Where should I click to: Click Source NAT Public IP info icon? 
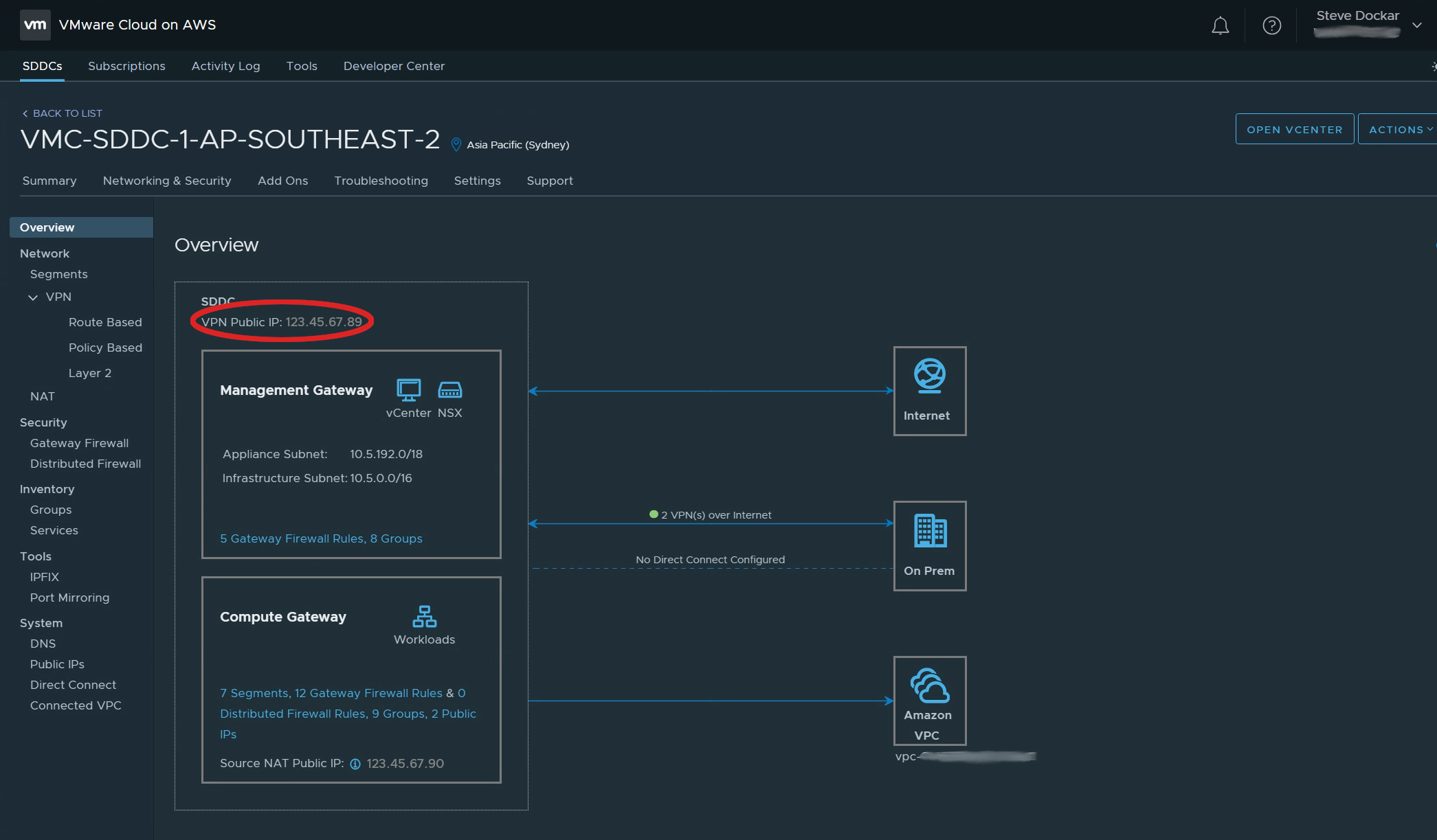(x=355, y=764)
